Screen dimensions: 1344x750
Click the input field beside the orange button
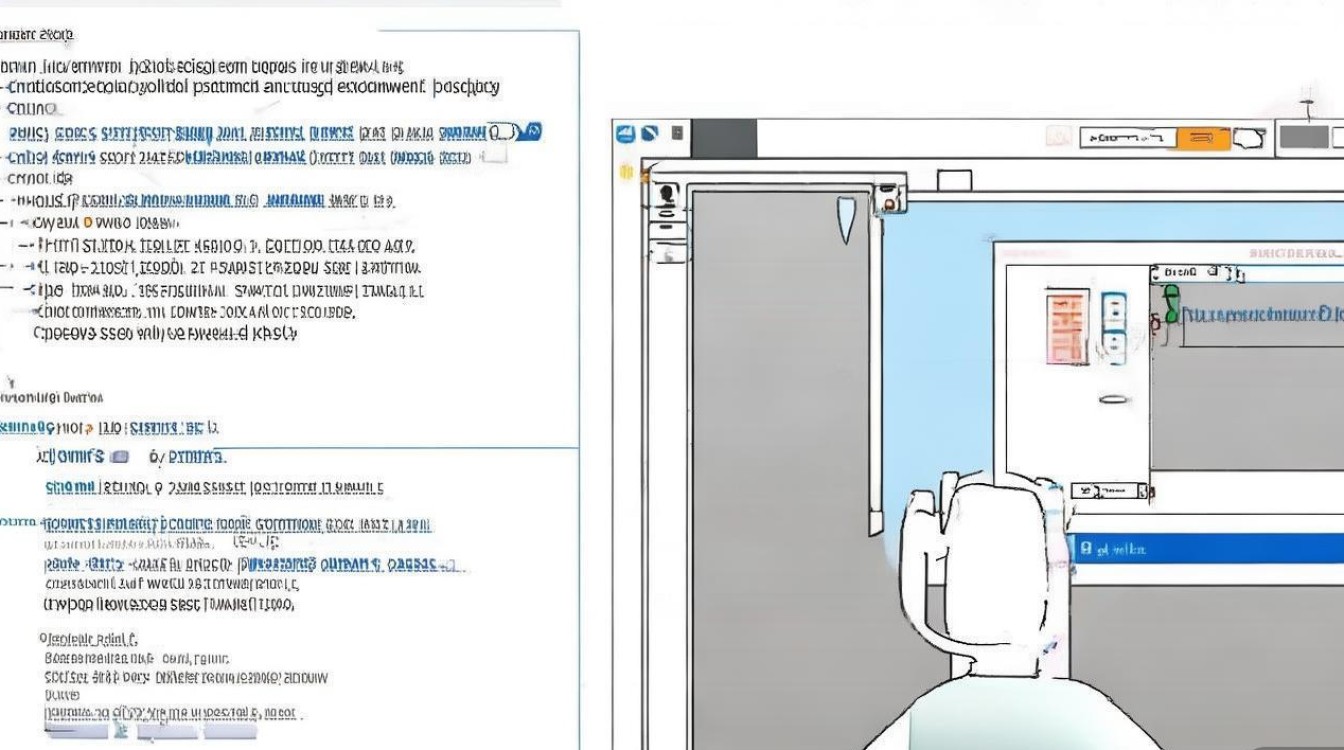tap(1128, 138)
